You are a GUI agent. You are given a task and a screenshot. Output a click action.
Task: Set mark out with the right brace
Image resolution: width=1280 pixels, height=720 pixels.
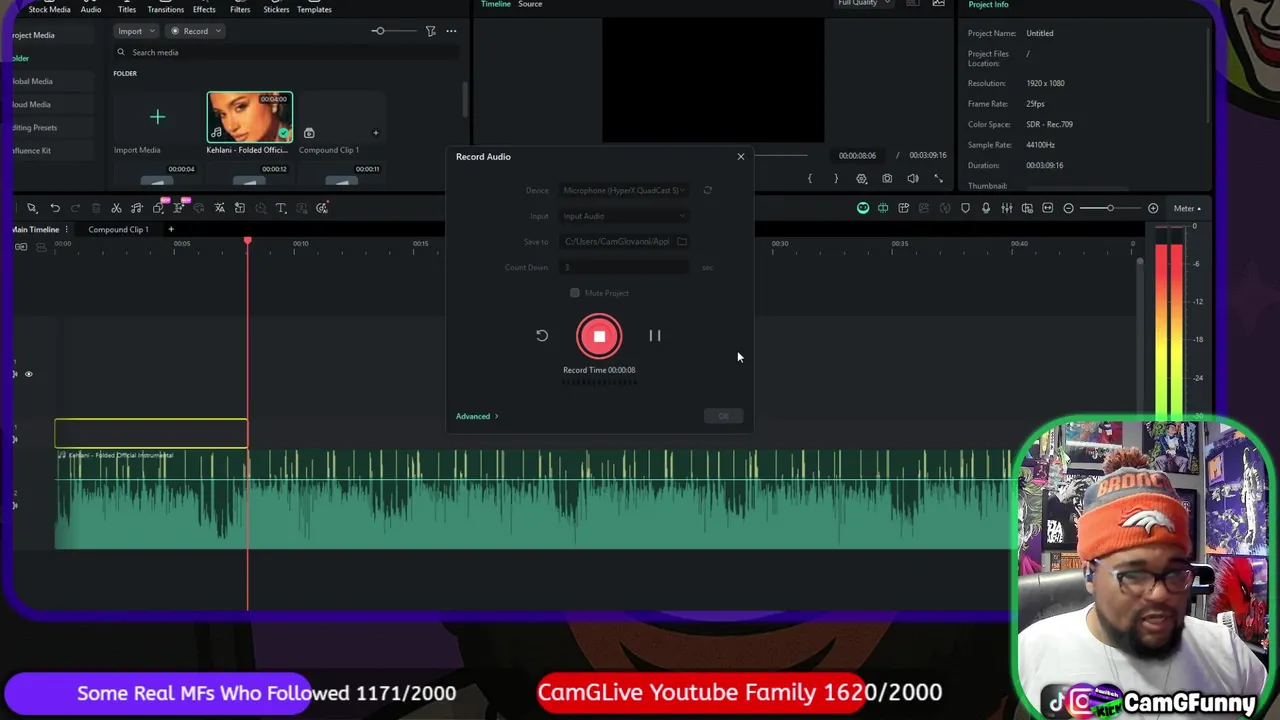(x=836, y=179)
